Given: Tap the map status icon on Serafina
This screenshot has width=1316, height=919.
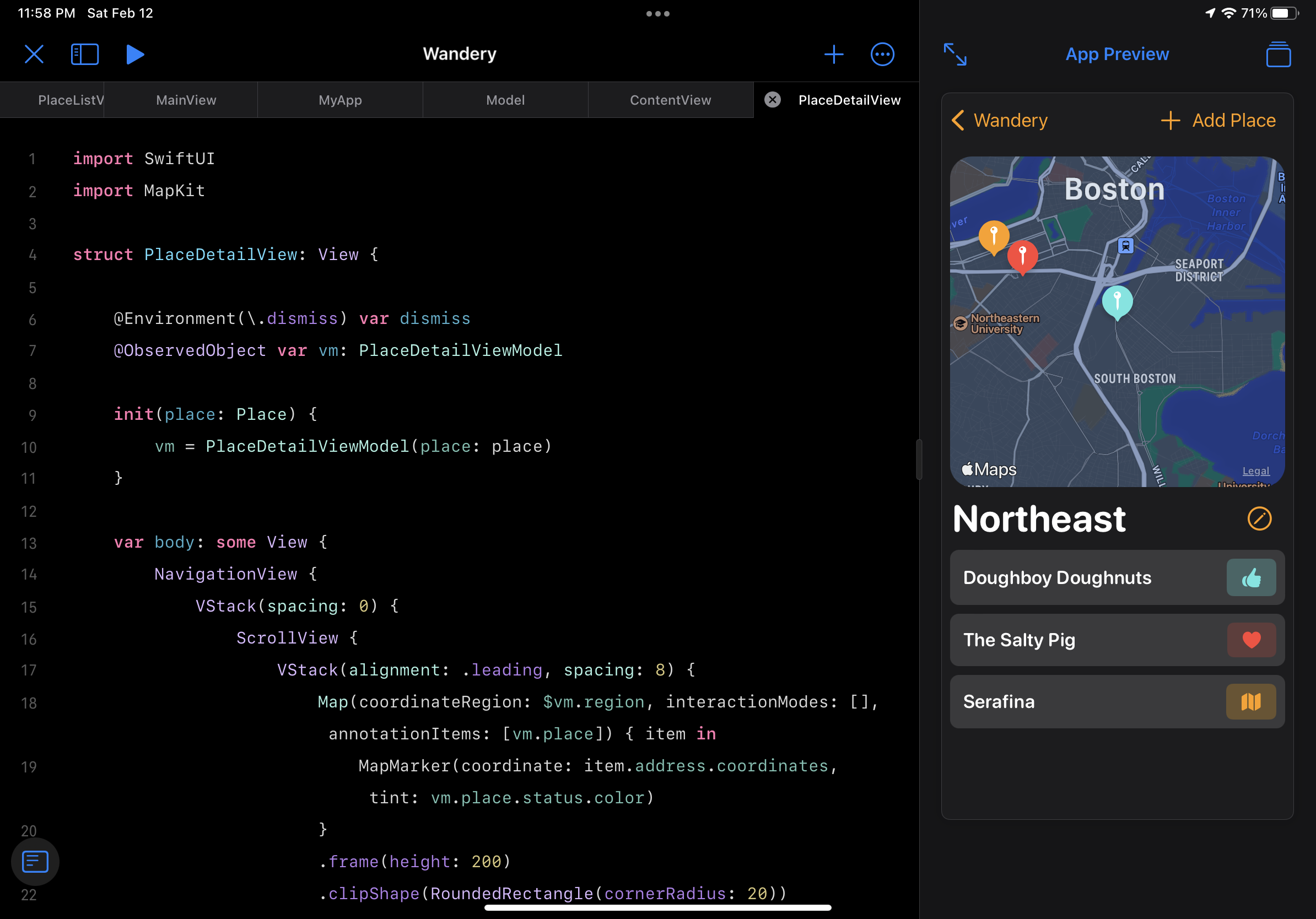Looking at the screenshot, I should (x=1250, y=701).
